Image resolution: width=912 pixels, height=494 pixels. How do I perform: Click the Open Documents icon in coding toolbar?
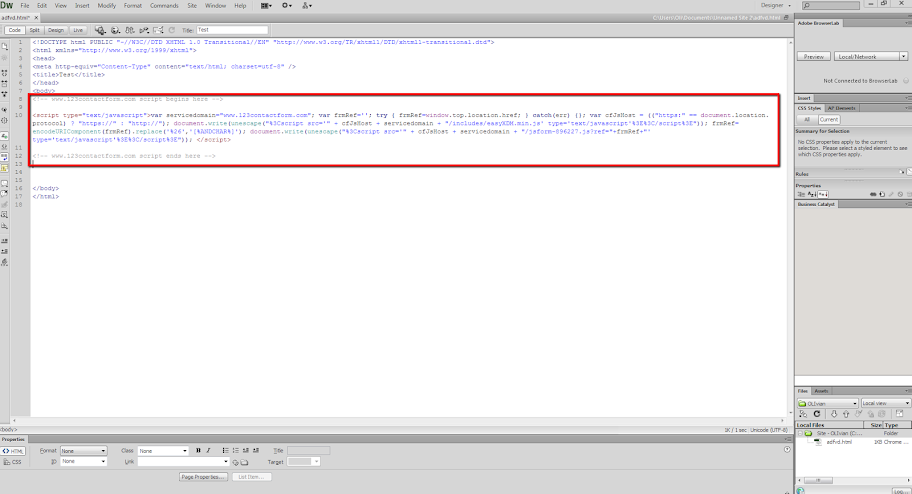[x=5, y=47]
